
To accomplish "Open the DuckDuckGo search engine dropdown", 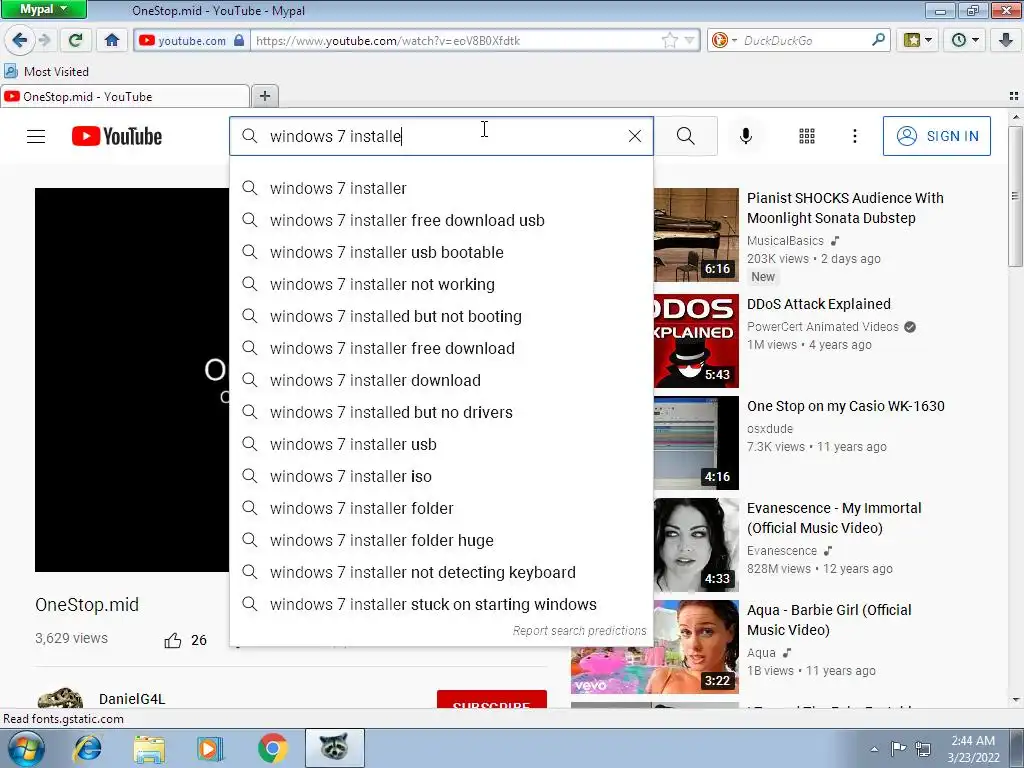I will coord(724,40).
